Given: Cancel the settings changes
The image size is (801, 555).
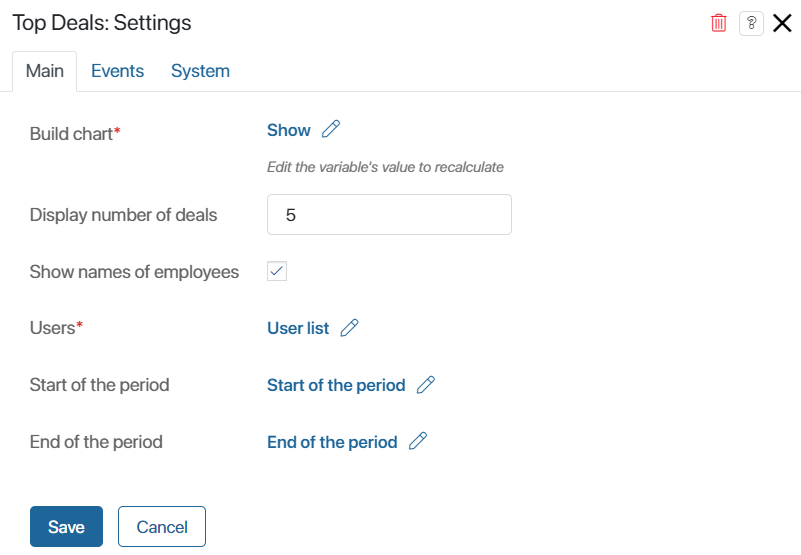Looking at the screenshot, I should coord(162,526).
